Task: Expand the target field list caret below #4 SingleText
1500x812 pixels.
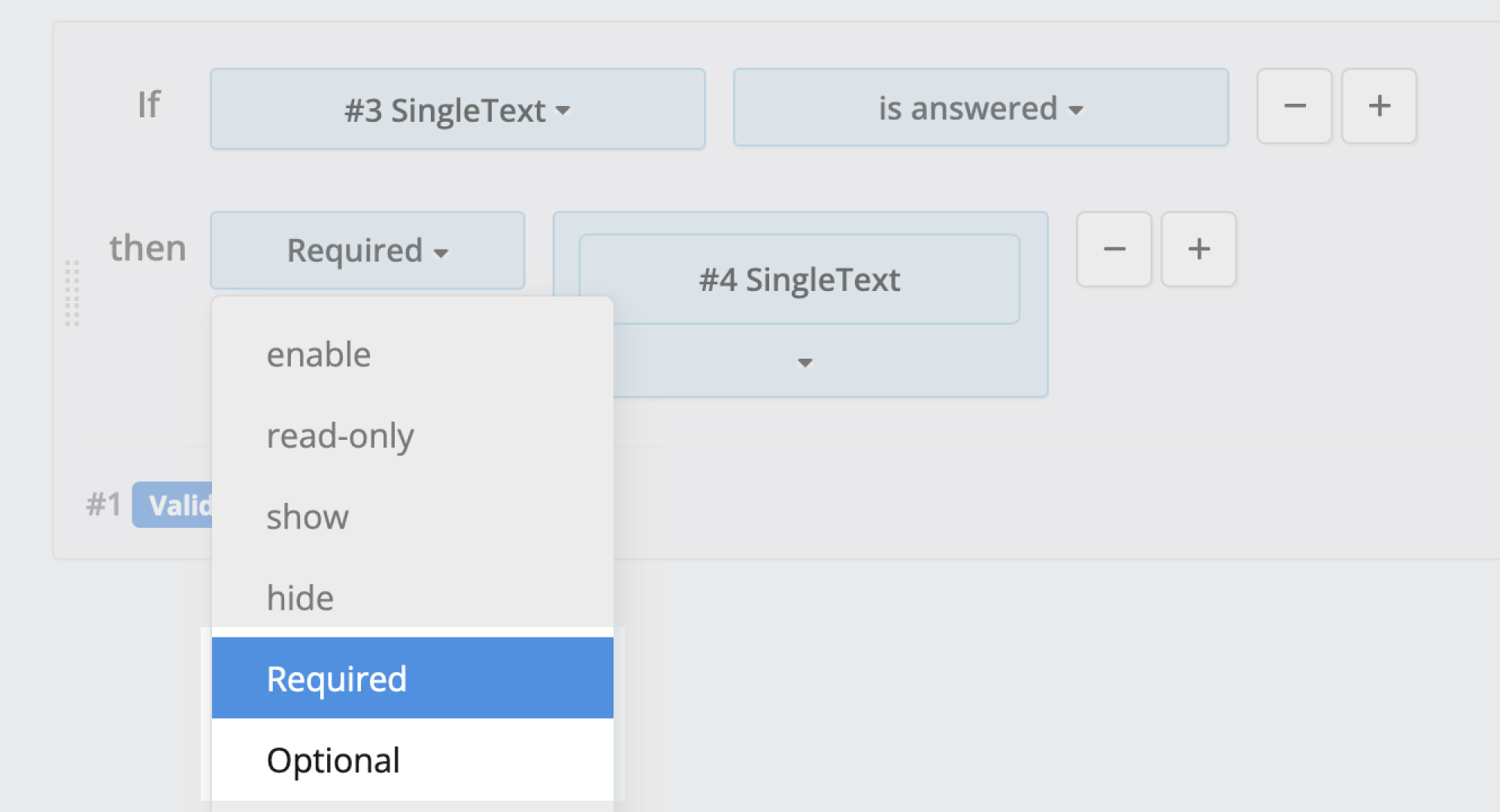Action: 805,363
